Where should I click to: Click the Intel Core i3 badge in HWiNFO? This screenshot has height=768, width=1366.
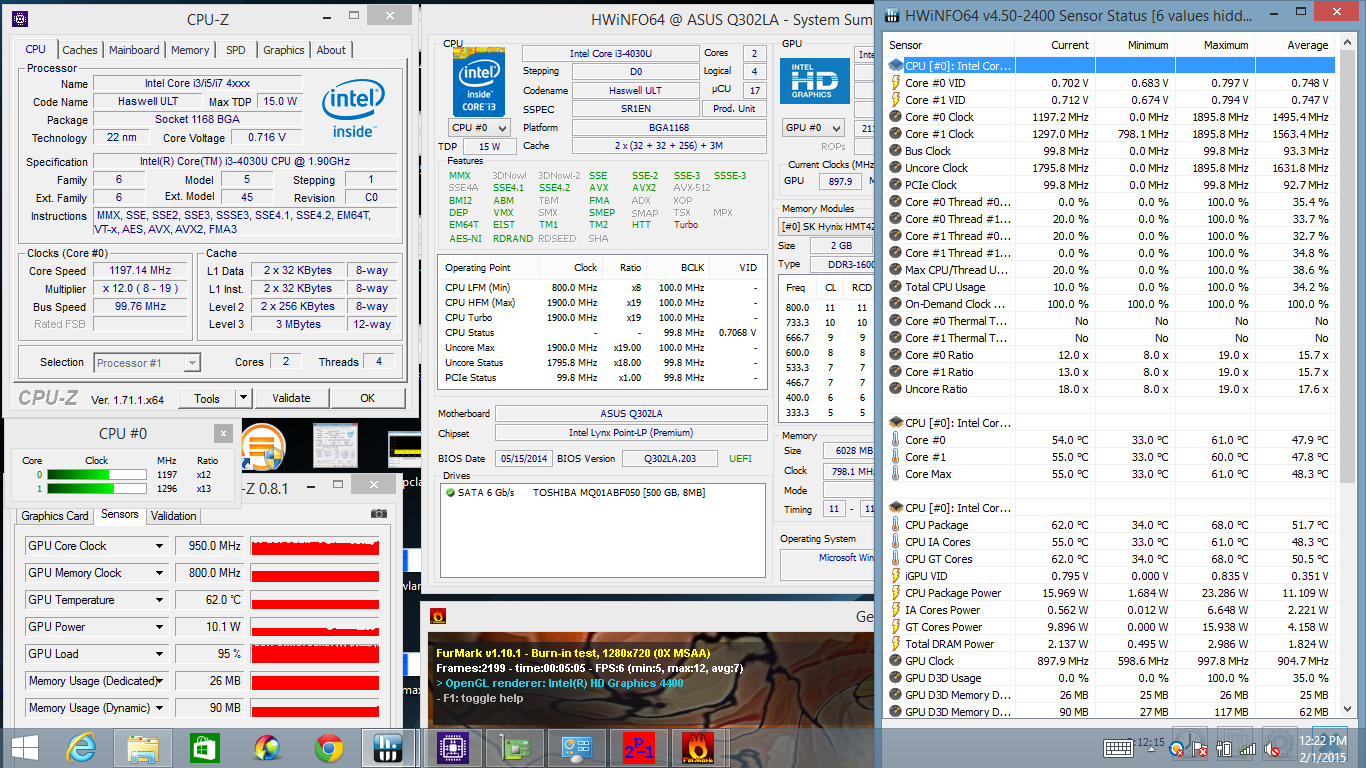(x=478, y=81)
